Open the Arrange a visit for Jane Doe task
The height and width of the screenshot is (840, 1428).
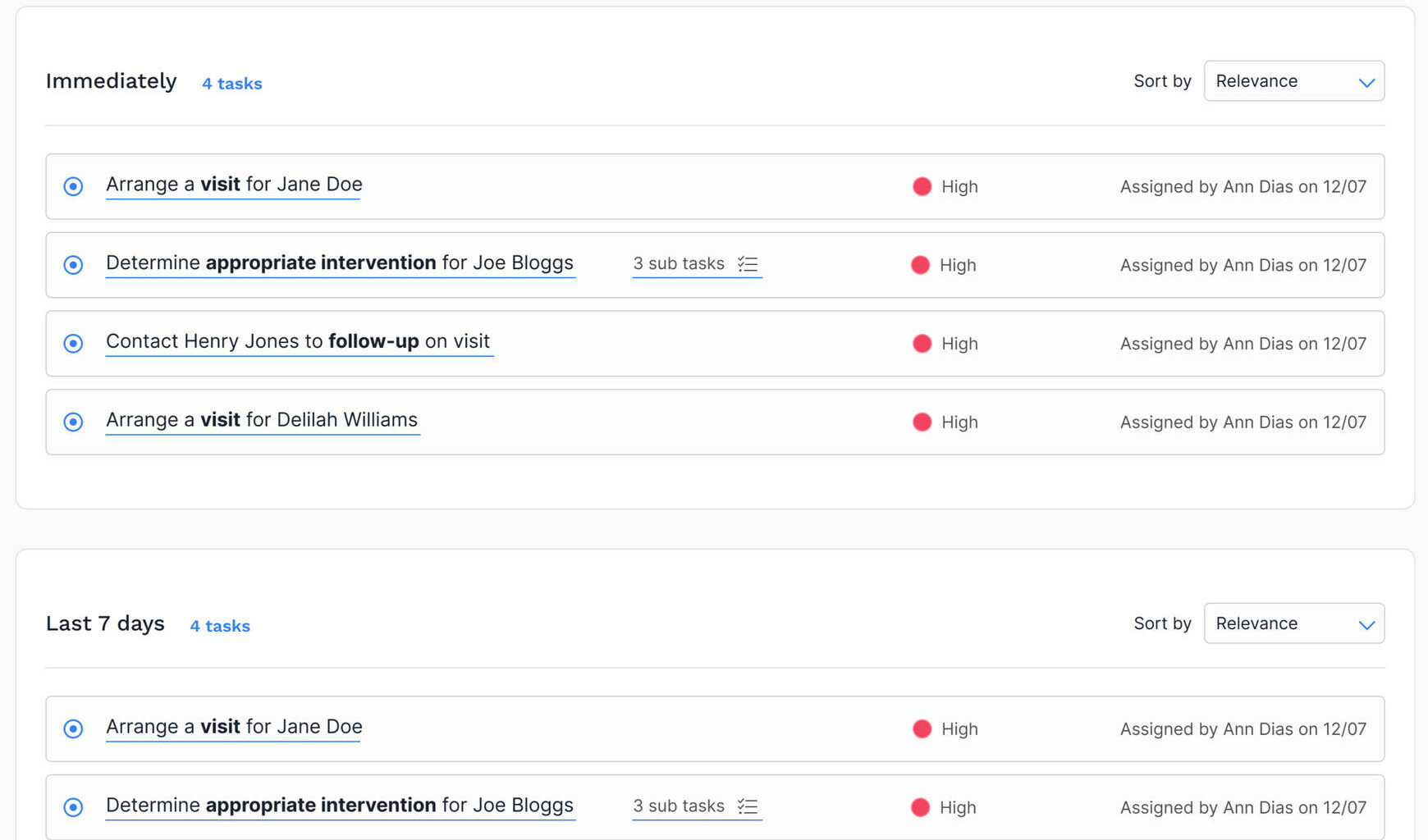click(x=233, y=184)
